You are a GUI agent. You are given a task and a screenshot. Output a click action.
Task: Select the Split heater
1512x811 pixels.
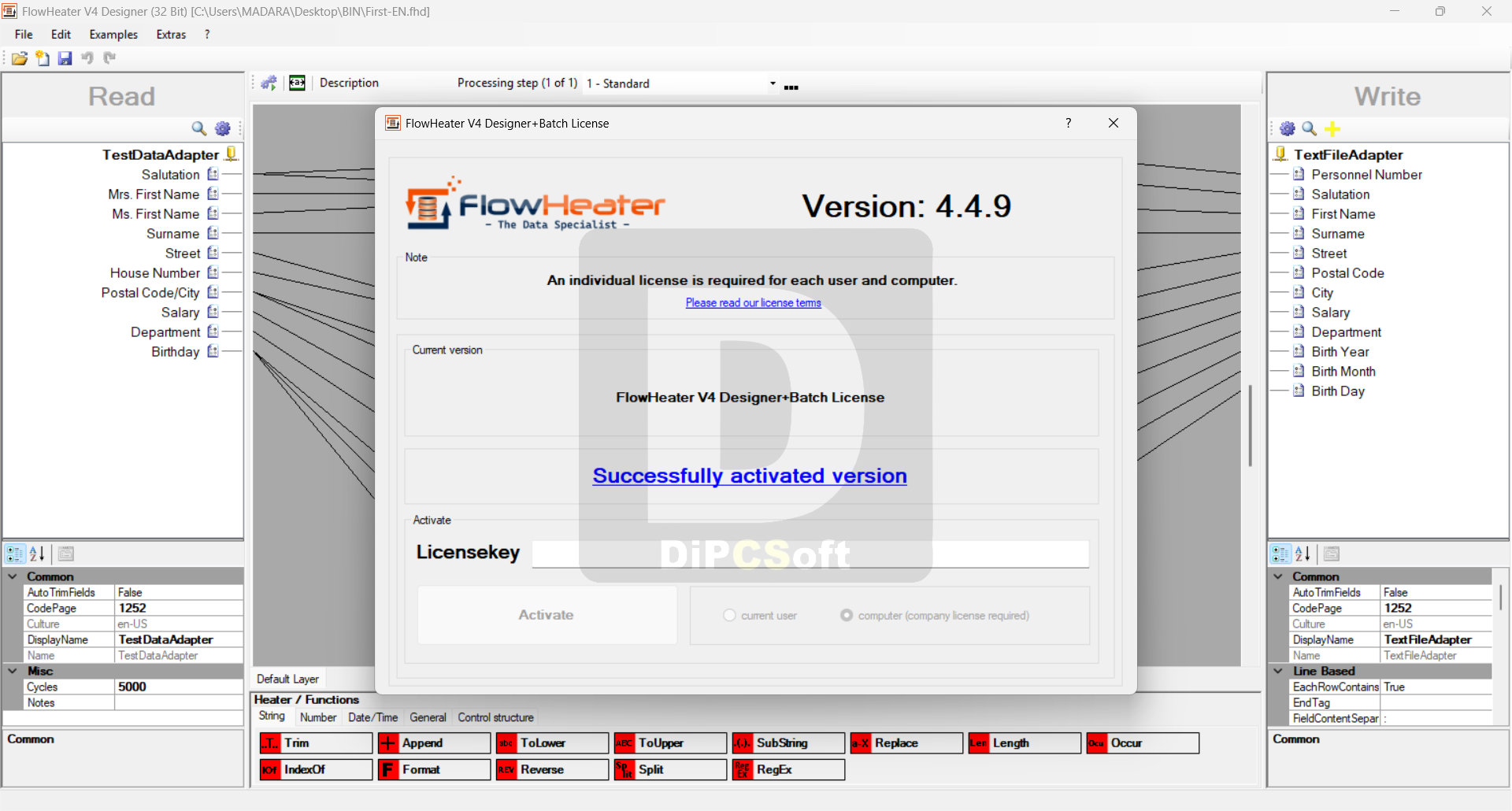(670, 769)
